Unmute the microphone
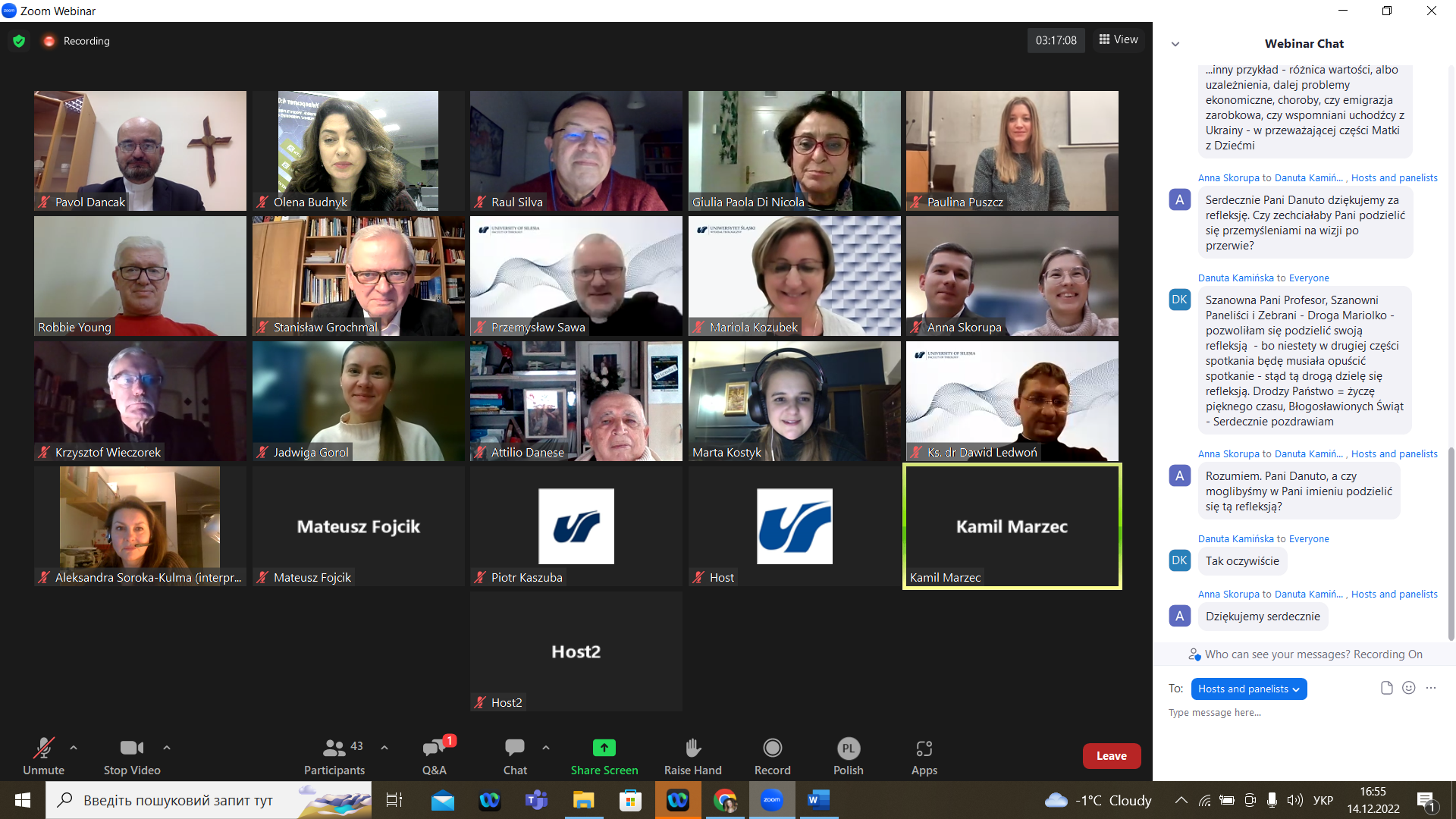The image size is (1456, 819). pyautogui.click(x=43, y=748)
